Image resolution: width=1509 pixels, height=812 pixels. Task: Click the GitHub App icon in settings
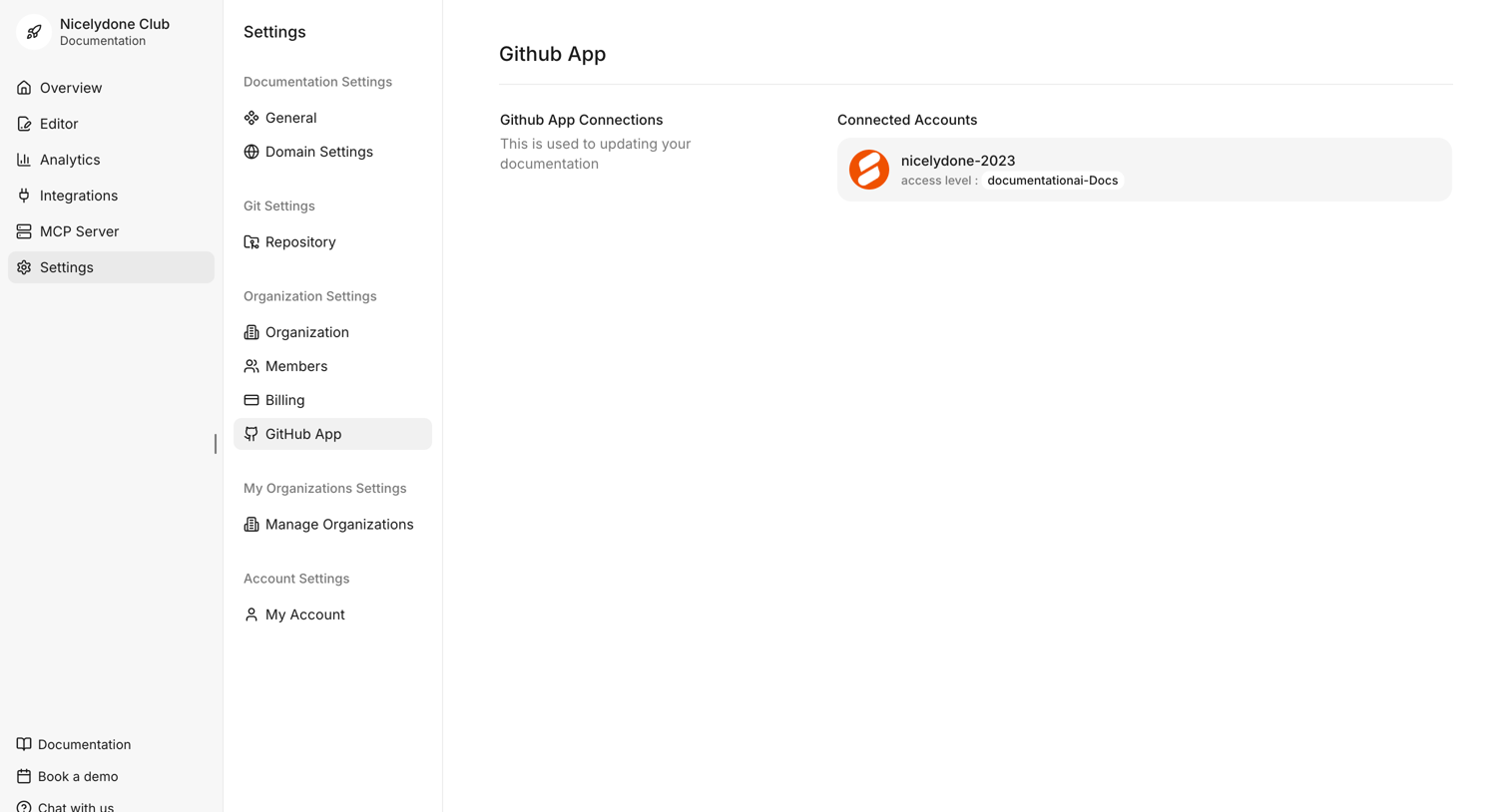click(251, 434)
